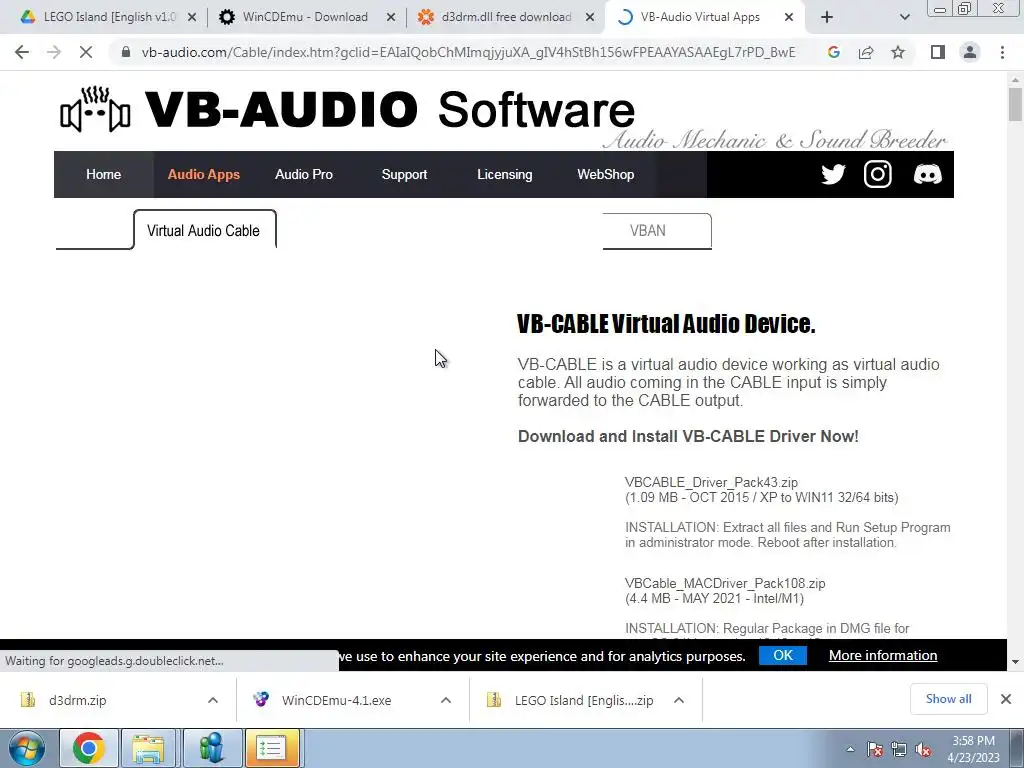Expand WinCDEmu-4.1.exe download options
The width and height of the screenshot is (1024, 768).
coord(446,700)
